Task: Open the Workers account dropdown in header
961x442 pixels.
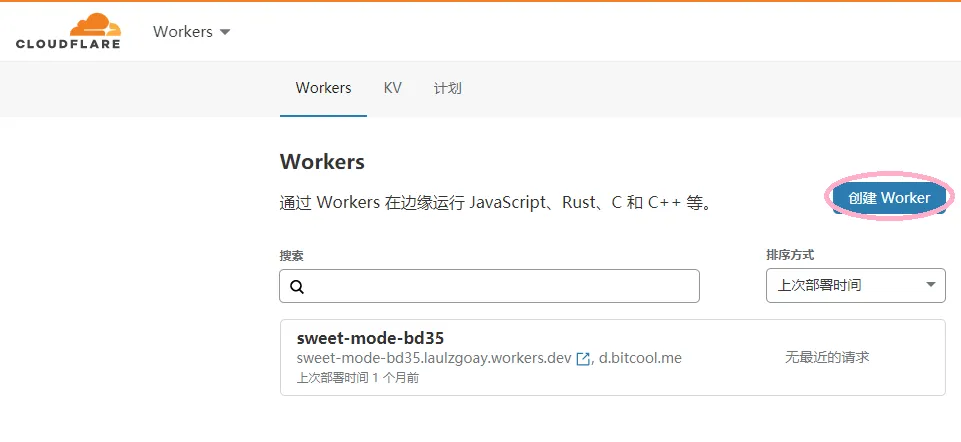Action: coord(191,31)
